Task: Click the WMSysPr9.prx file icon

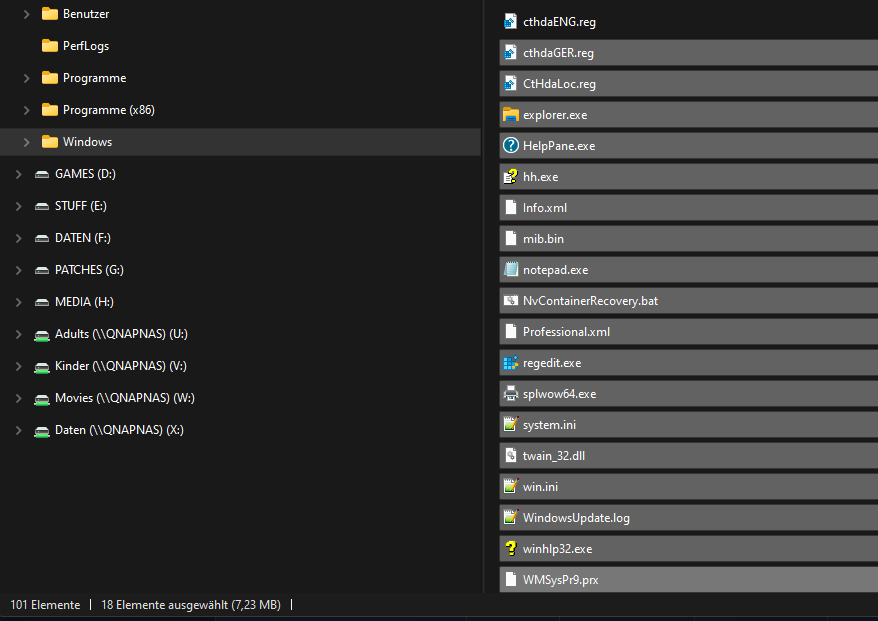Action: 510,580
